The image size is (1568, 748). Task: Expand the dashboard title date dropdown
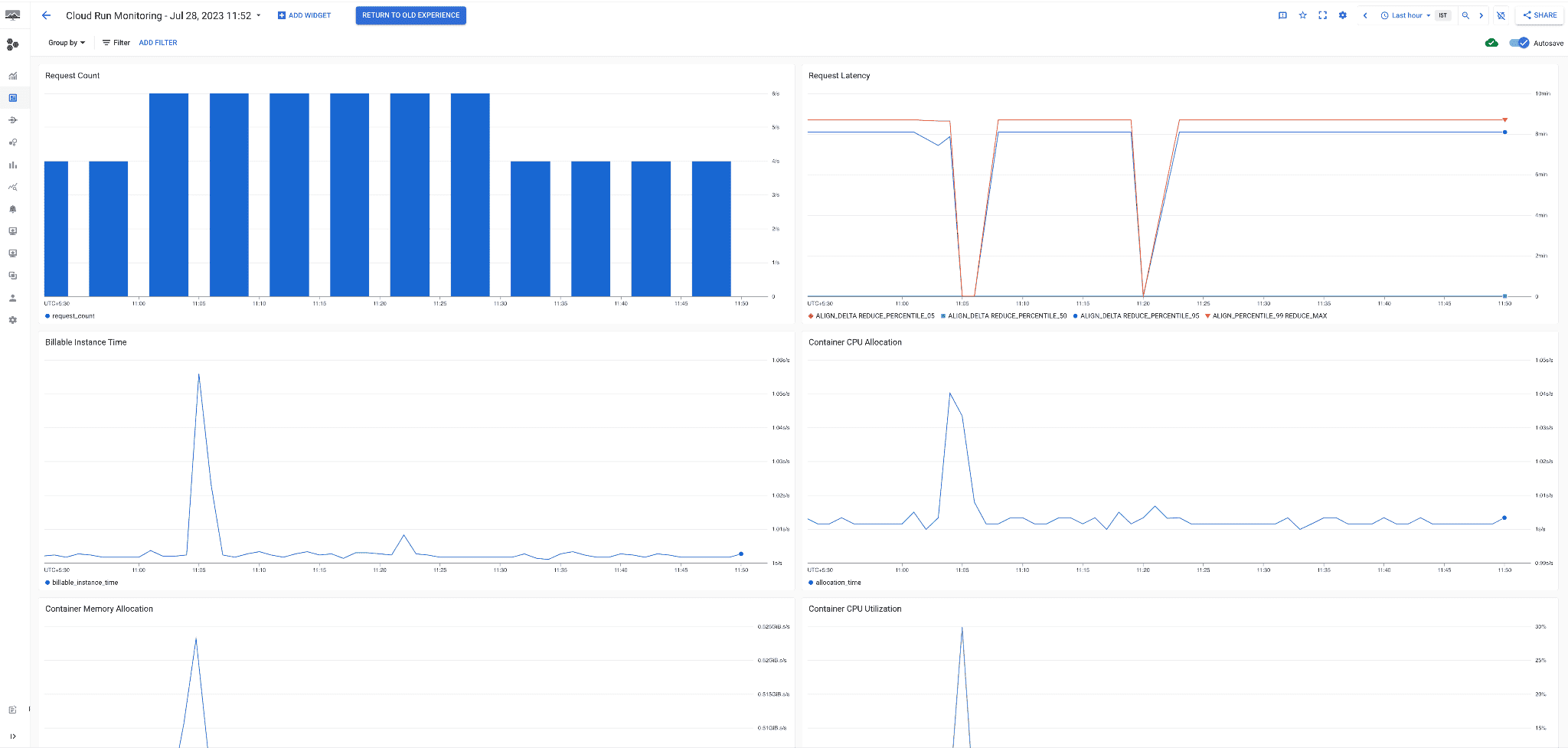coord(258,15)
